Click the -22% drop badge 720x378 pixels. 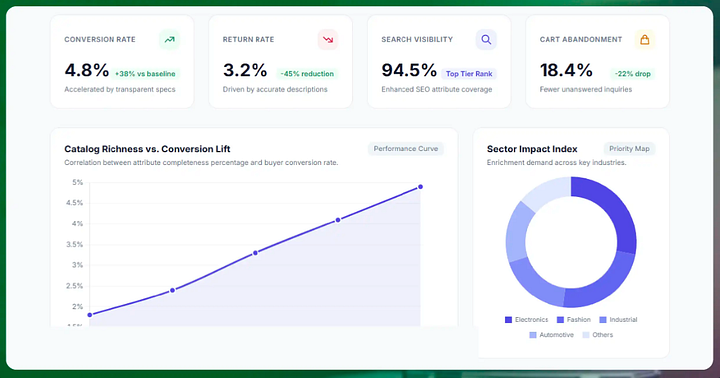tap(633, 73)
